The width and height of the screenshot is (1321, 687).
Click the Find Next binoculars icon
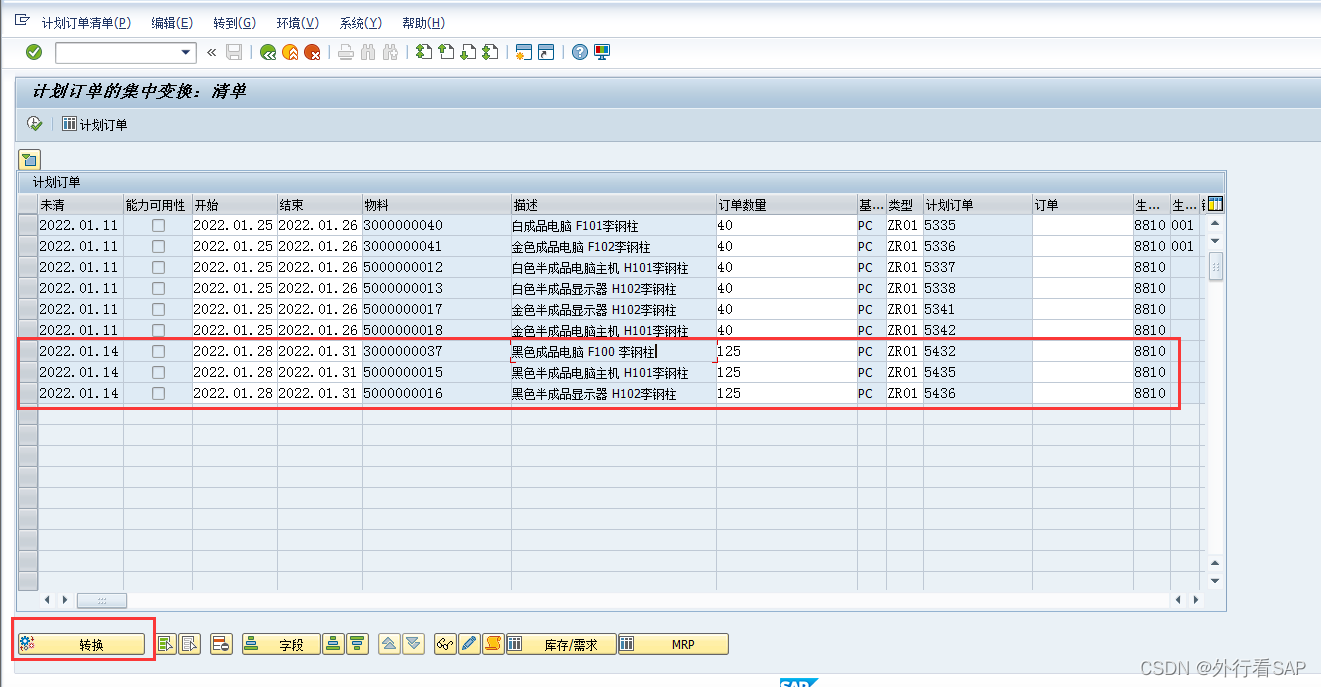391,52
